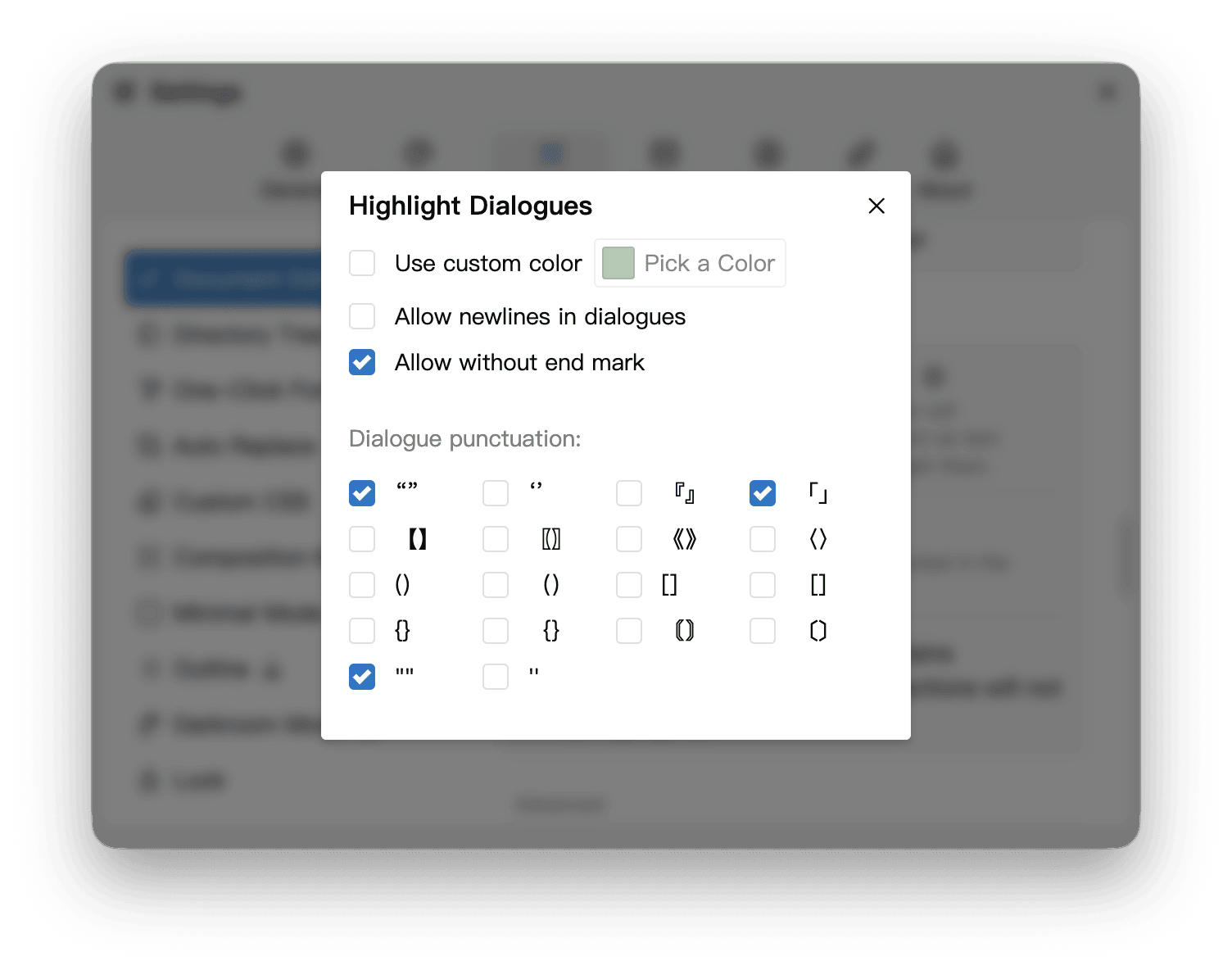Disable curly double quotes “” punctuation
Viewport: 1232px width, 970px height.
coord(362,493)
